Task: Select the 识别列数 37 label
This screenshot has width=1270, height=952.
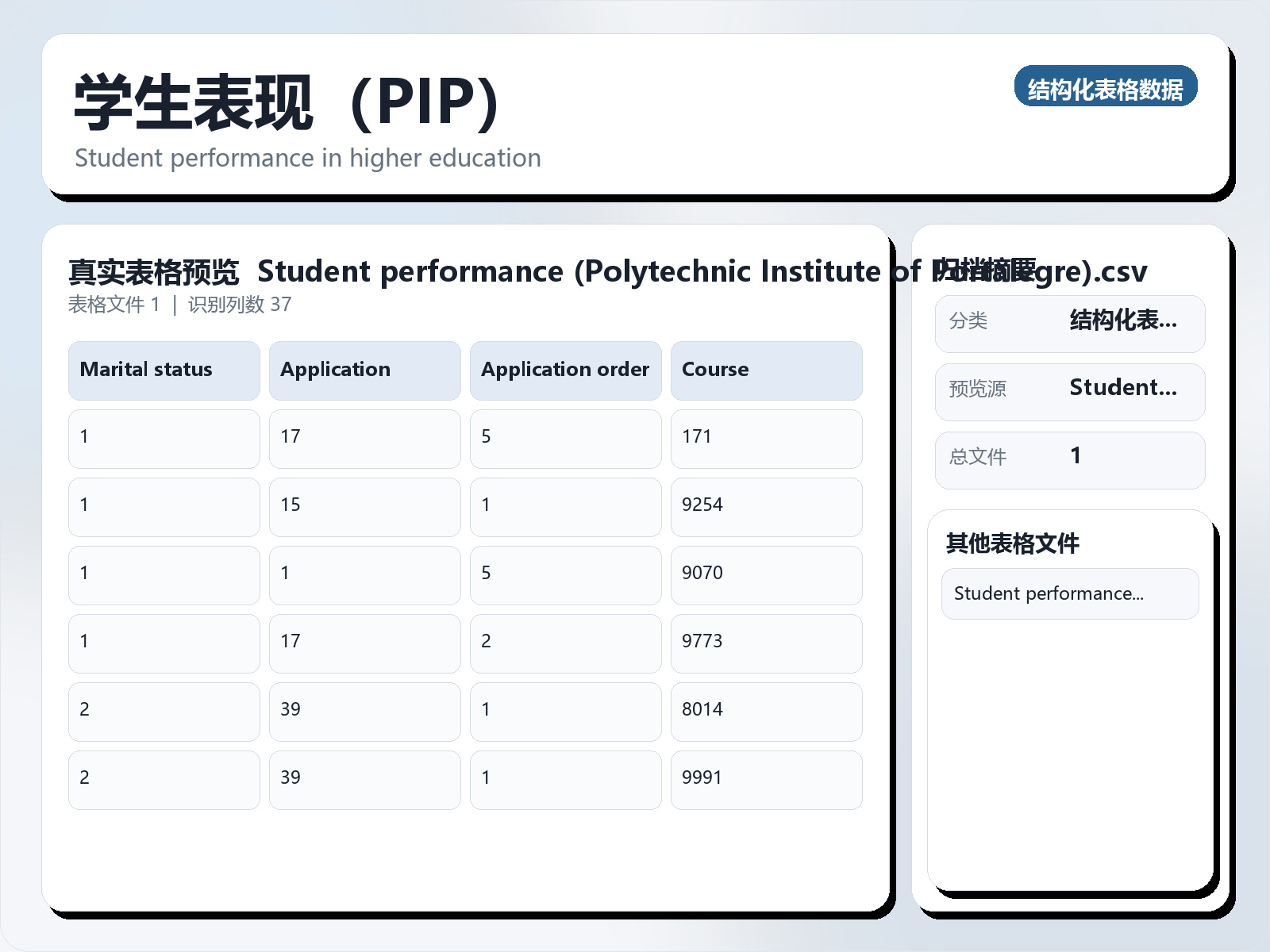Action: 240,304
